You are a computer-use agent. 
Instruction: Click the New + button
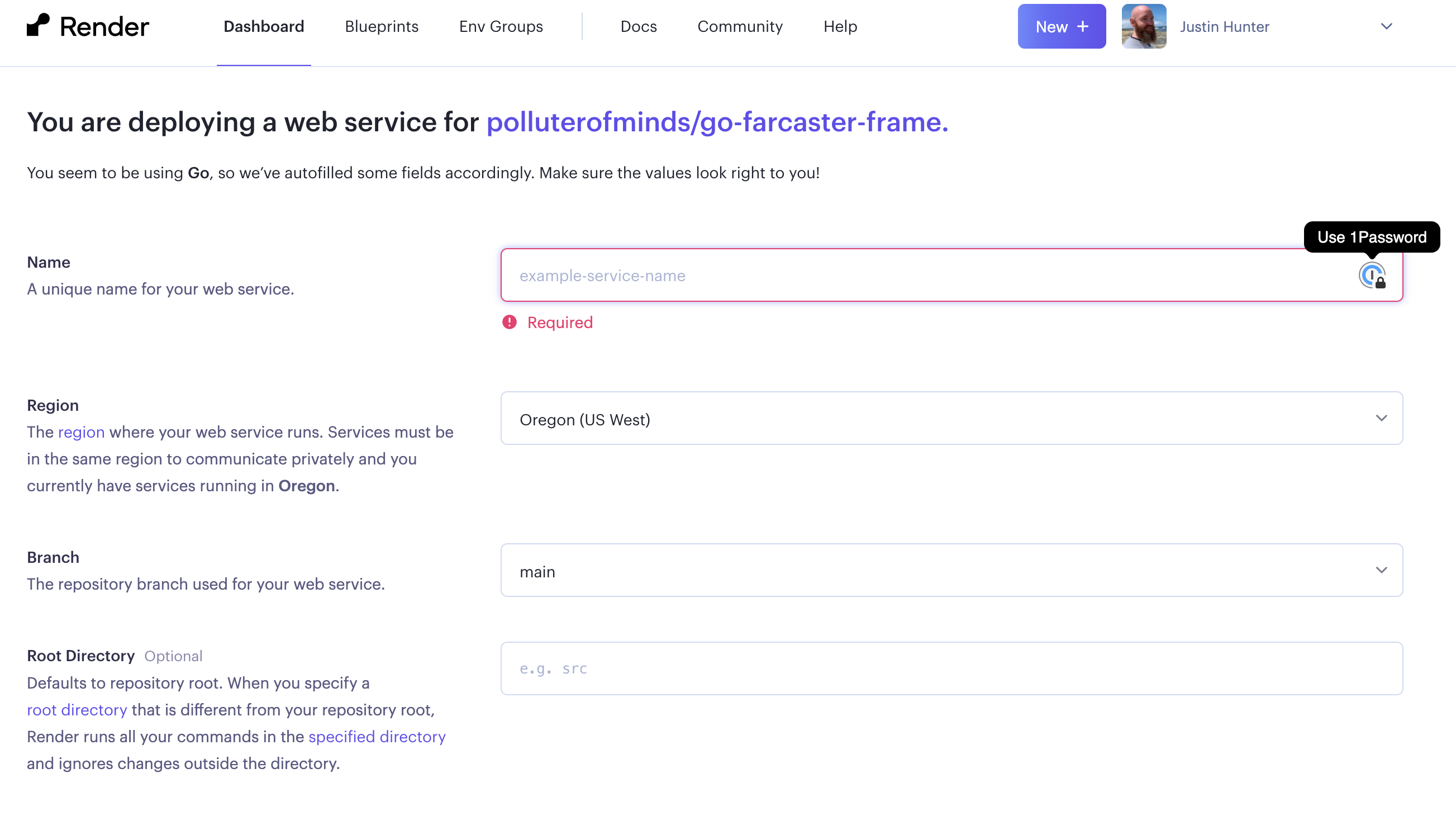tap(1062, 26)
